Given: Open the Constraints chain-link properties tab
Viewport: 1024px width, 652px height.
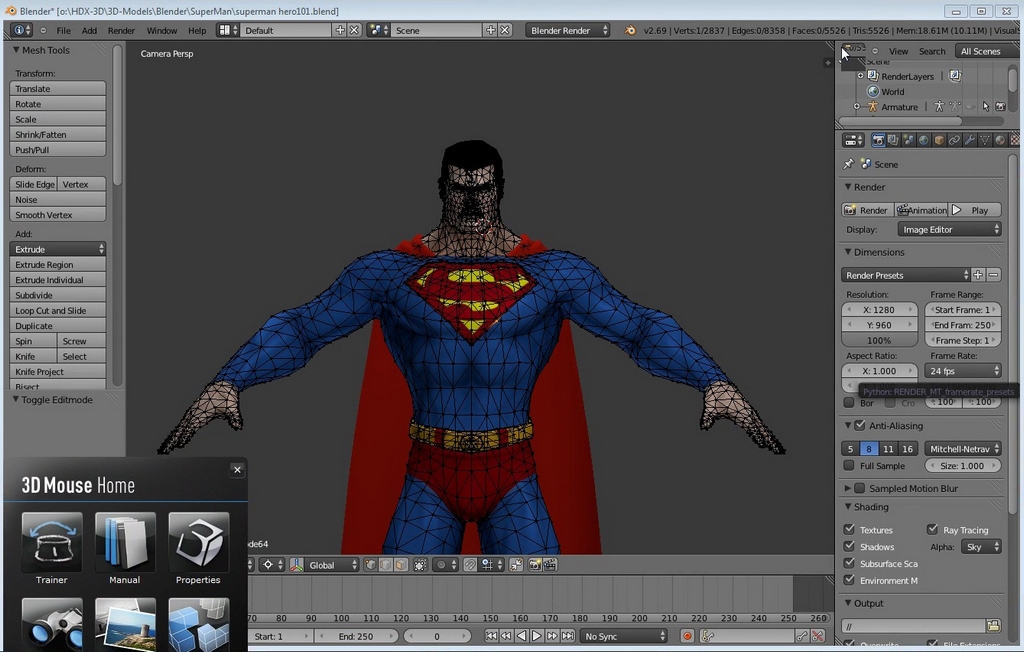Looking at the screenshot, I should [954, 140].
